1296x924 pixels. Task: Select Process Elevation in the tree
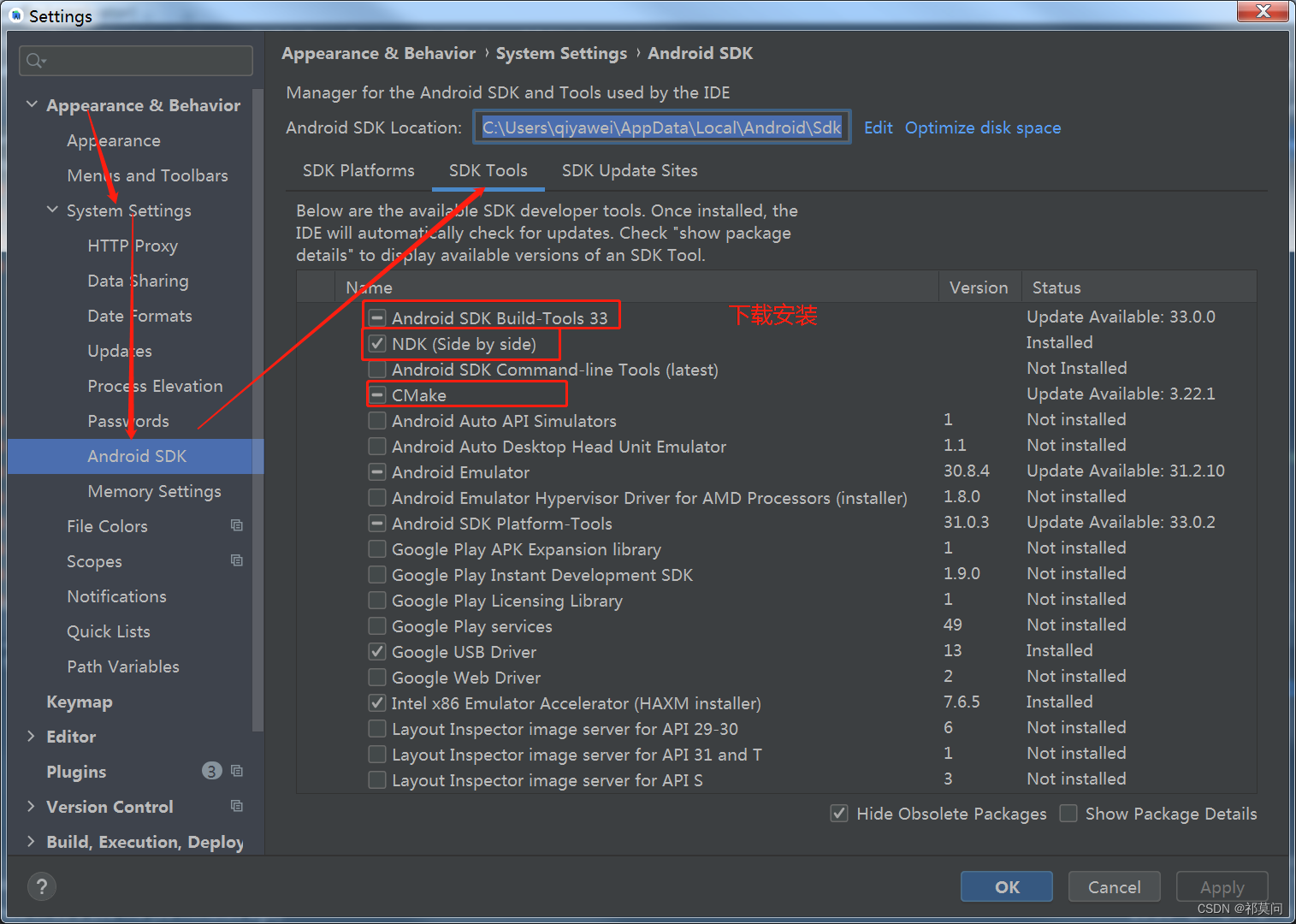pyautogui.click(x=155, y=386)
